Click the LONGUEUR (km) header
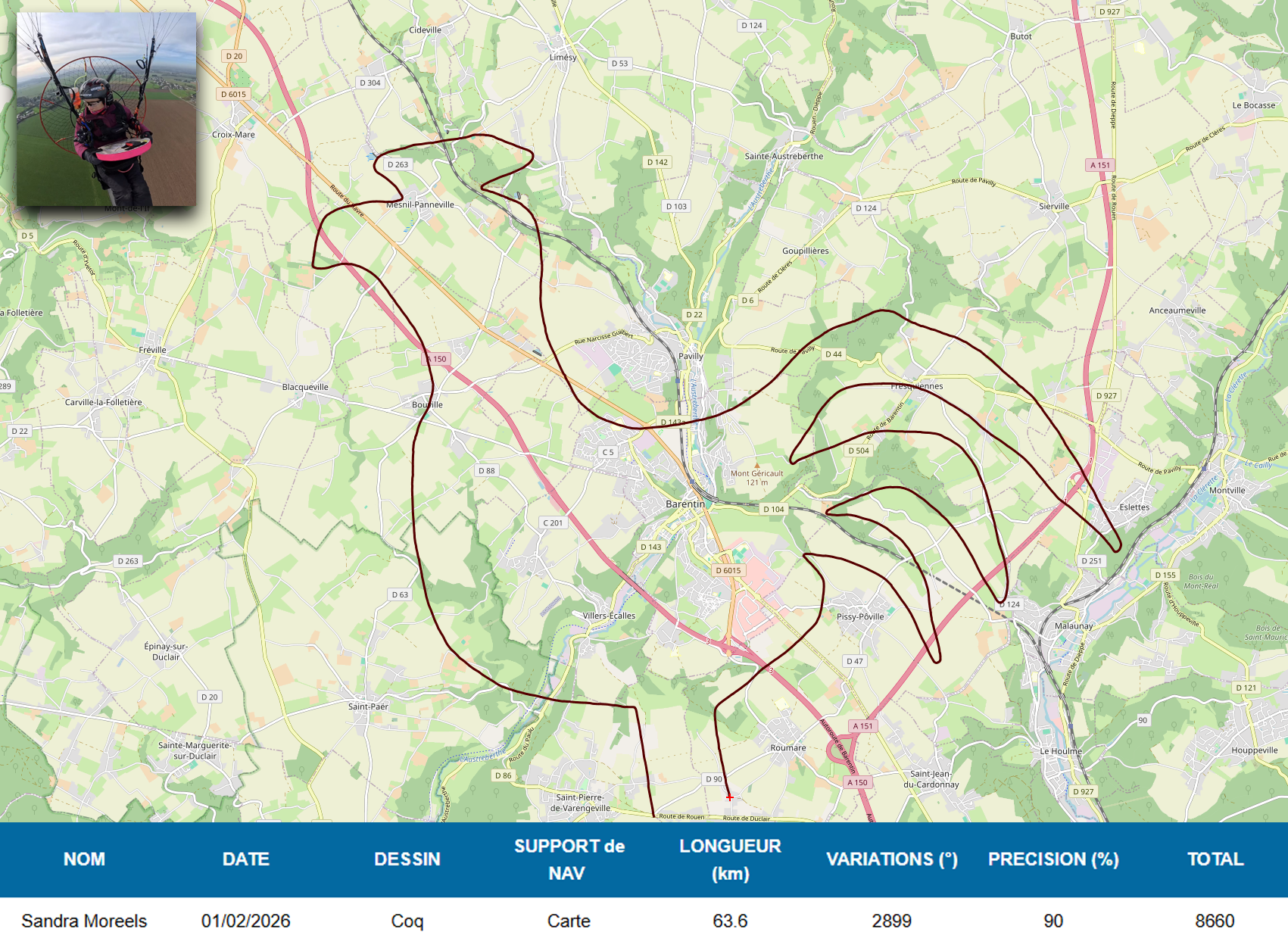This screenshot has width=1288, height=945. point(730,859)
